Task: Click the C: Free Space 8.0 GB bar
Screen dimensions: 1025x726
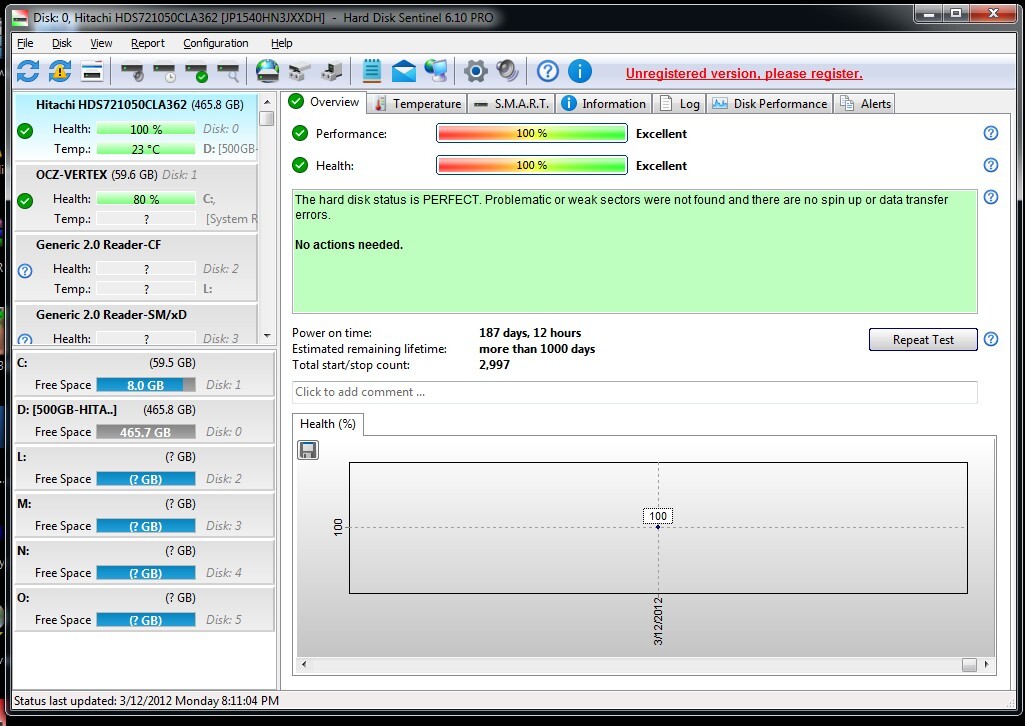Action: point(146,385)
